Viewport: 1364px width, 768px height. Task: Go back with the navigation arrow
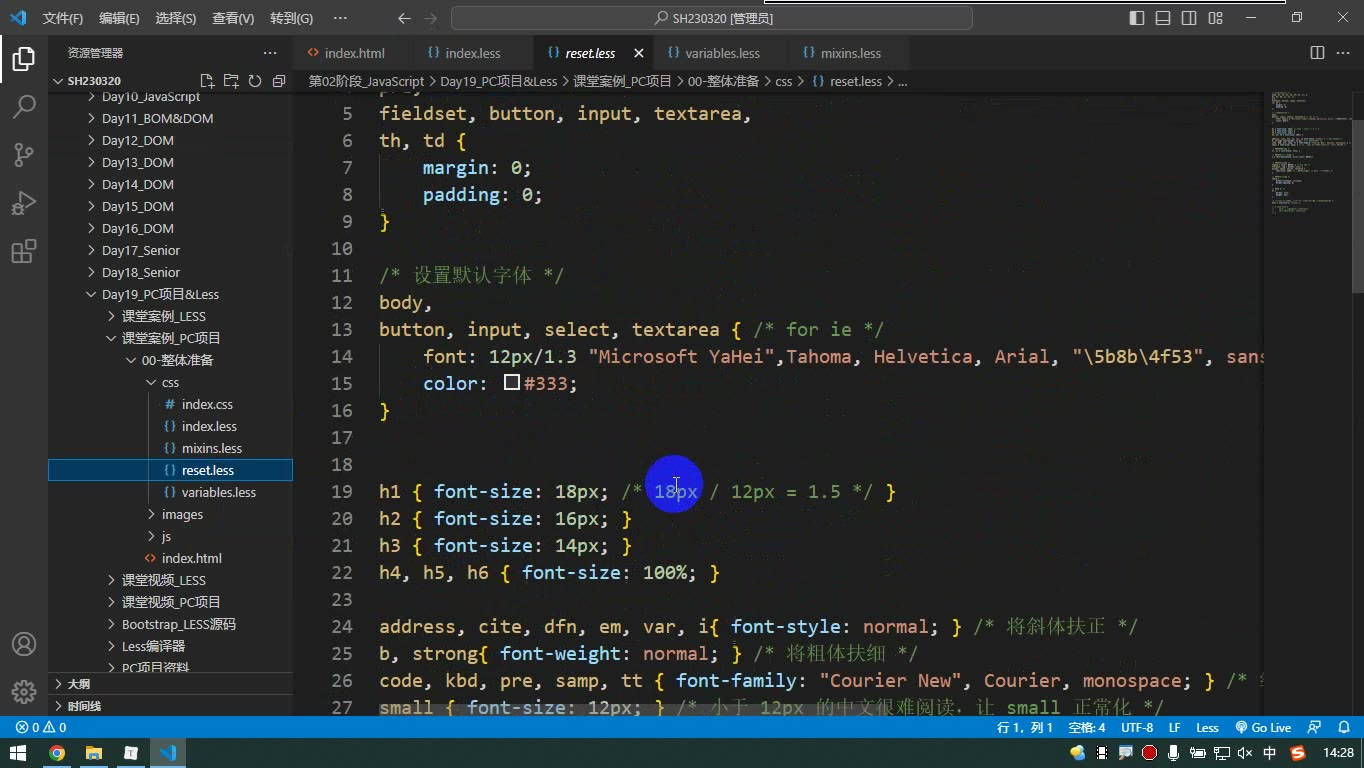tap(404, 18)
